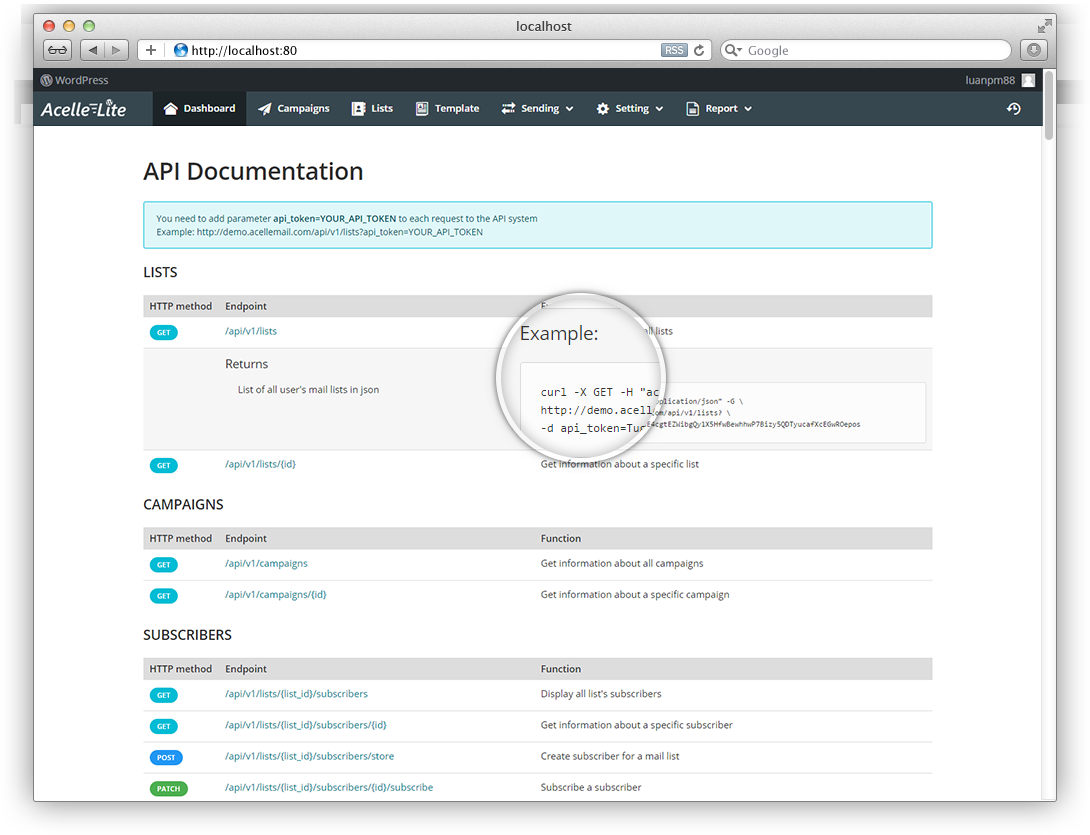The width and height of the screenshot is (1090, 835).
Task: Click the POST badge for subscribers/store
Action: [166, 758]
